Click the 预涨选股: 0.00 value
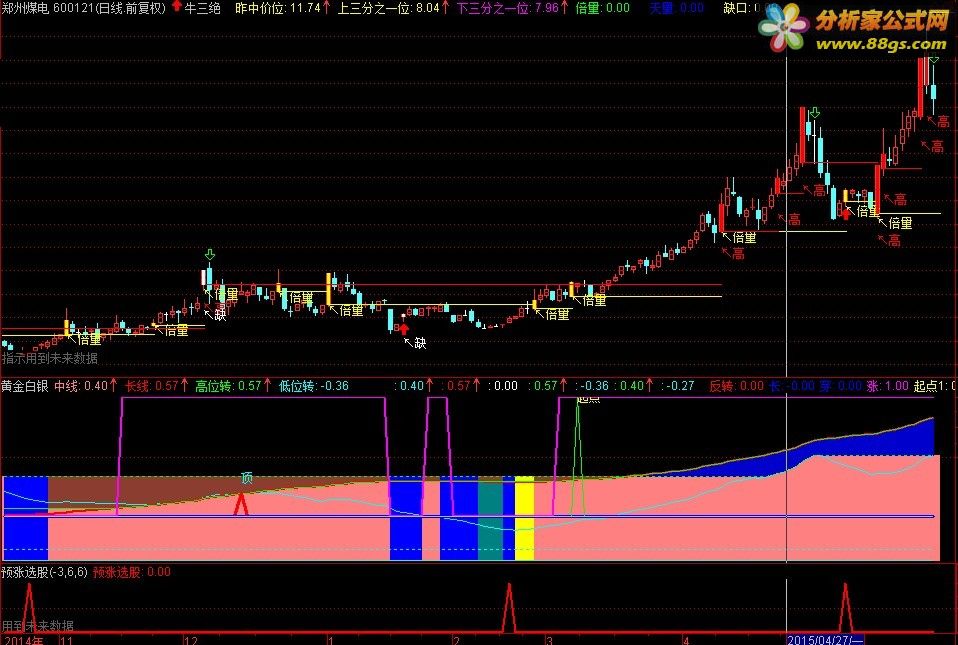 click(x=132, y=572)
